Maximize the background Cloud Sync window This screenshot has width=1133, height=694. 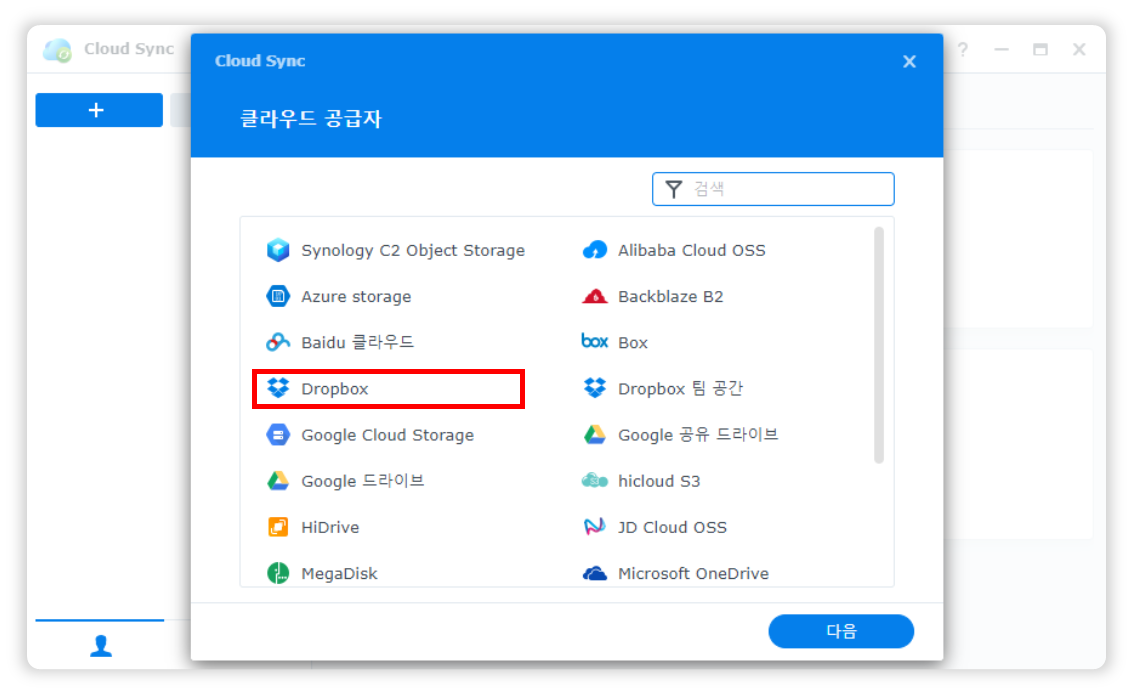[x=1040, y=49]
